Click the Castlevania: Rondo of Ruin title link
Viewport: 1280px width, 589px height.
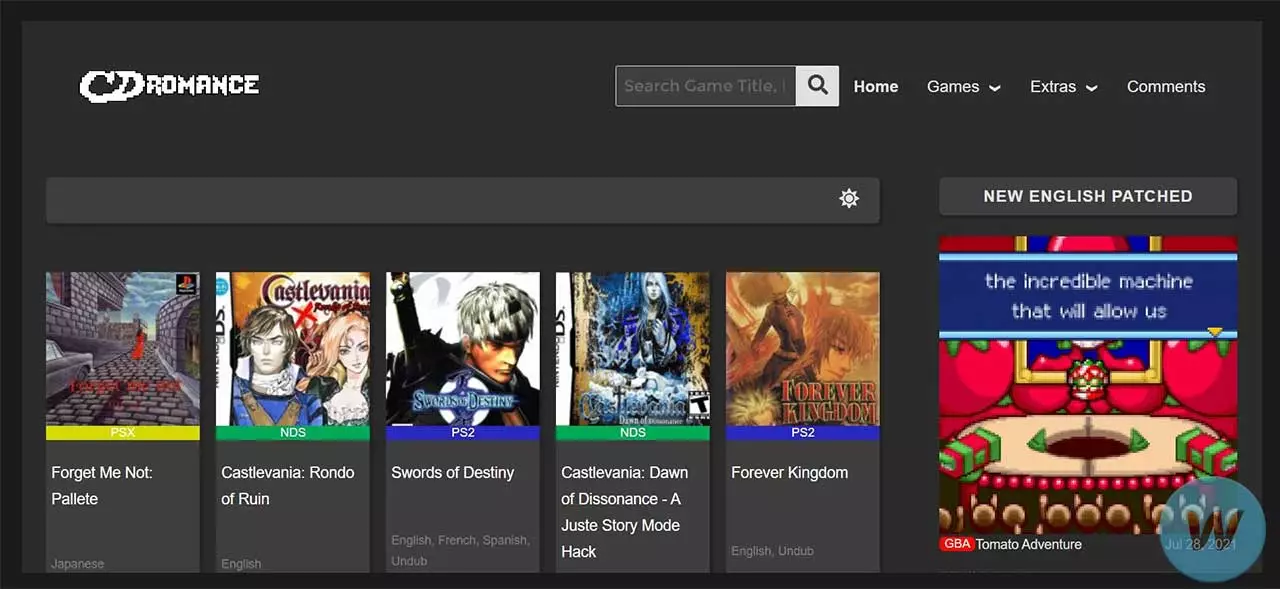[x=288, y=485]
